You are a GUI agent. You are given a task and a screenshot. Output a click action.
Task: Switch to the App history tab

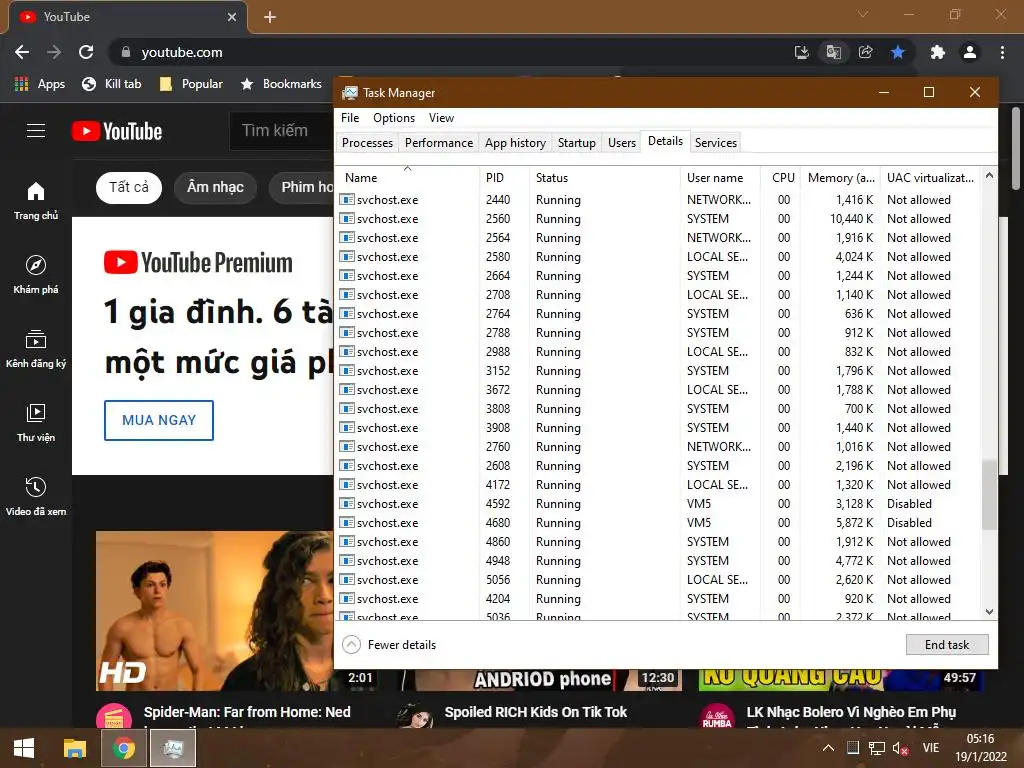515,142
